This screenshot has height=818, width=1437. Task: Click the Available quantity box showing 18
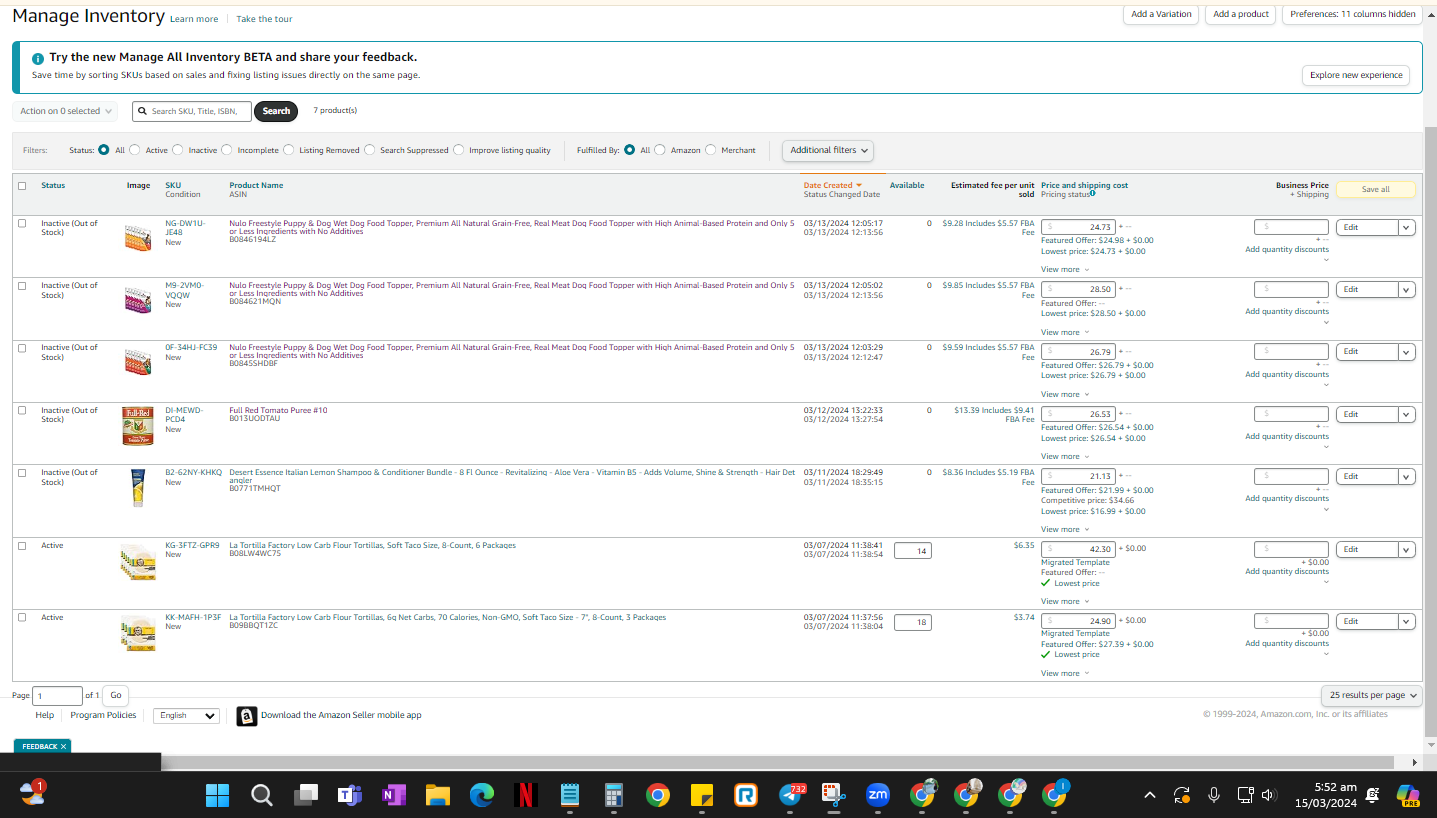pyautogui.click(x=912, y=622)
